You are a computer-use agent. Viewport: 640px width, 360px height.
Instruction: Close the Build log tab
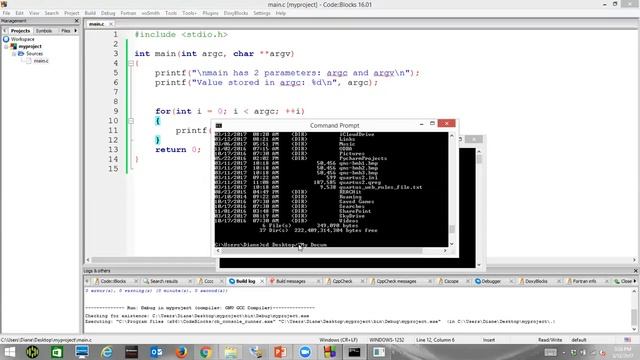[x=262, y=281]
